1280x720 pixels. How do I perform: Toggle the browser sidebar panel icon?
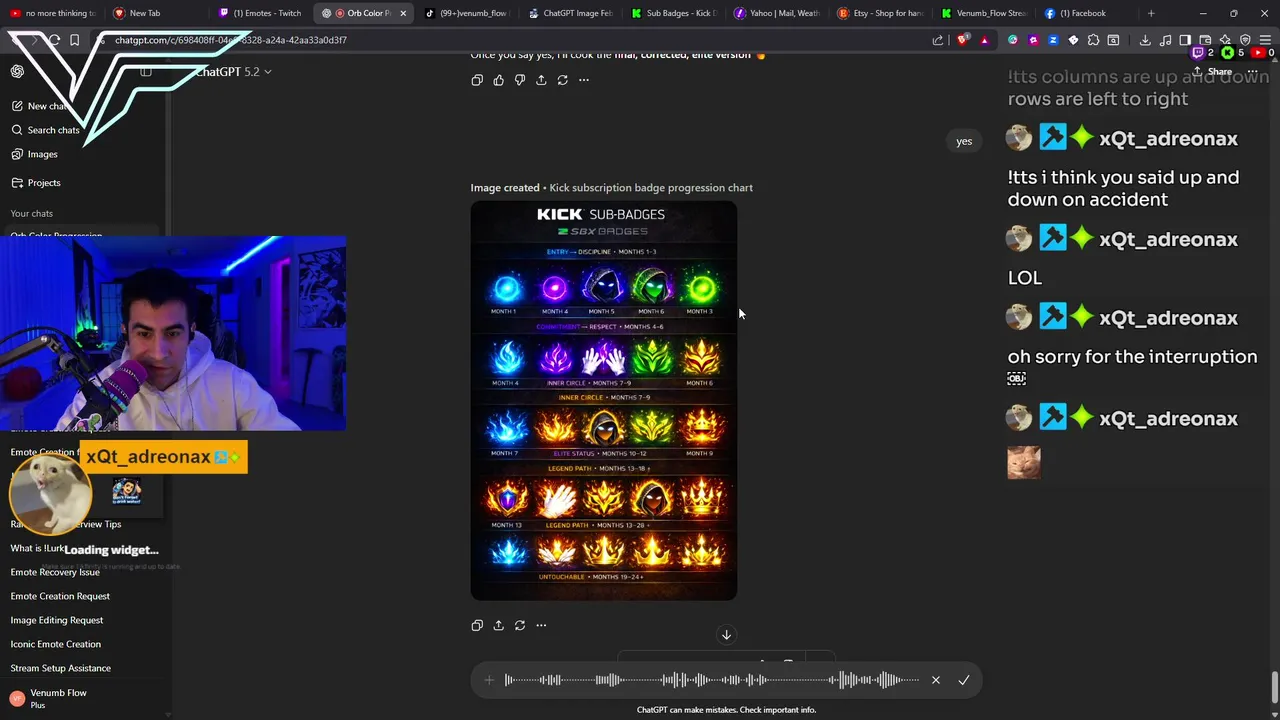tap(1185, 40)
